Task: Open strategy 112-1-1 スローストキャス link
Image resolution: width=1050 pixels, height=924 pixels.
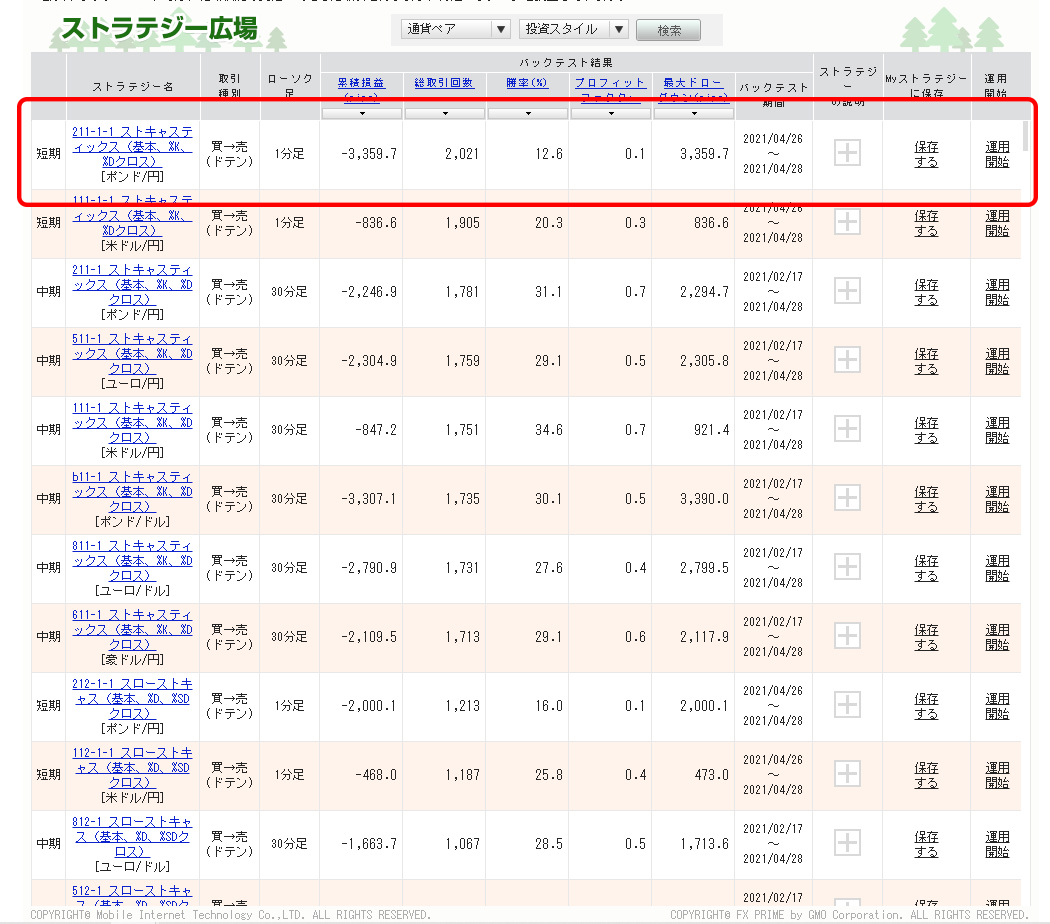Action: coord(132,767)
